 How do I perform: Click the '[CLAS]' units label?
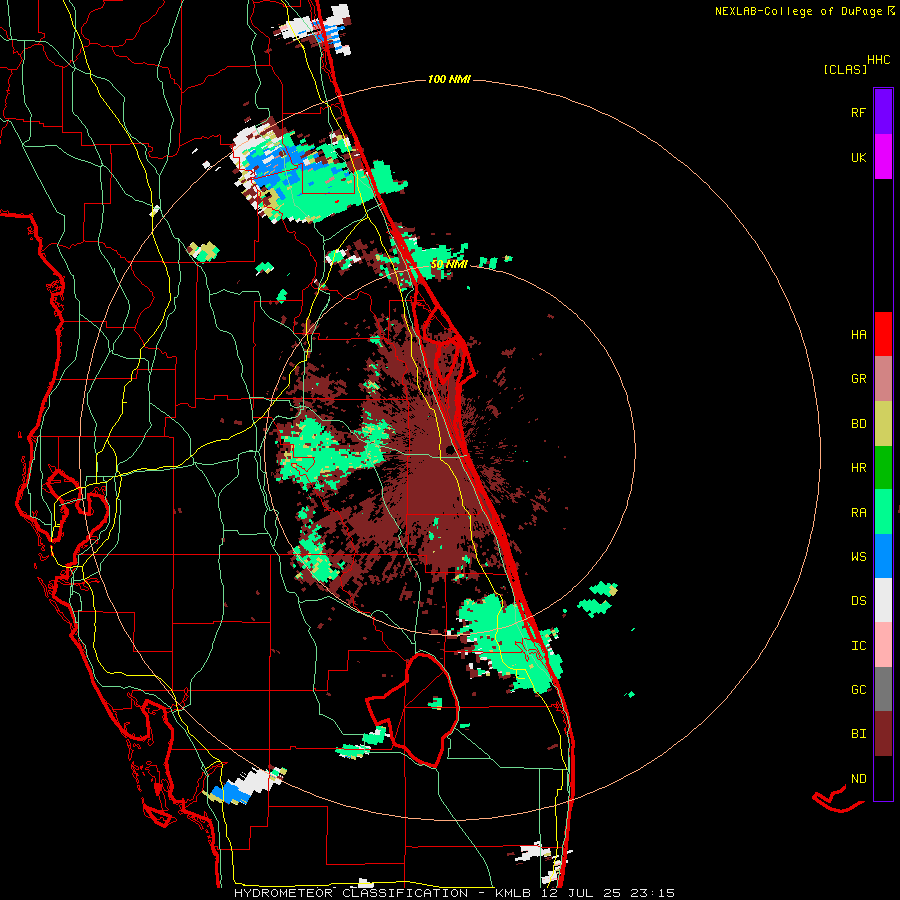pos(845,69)
